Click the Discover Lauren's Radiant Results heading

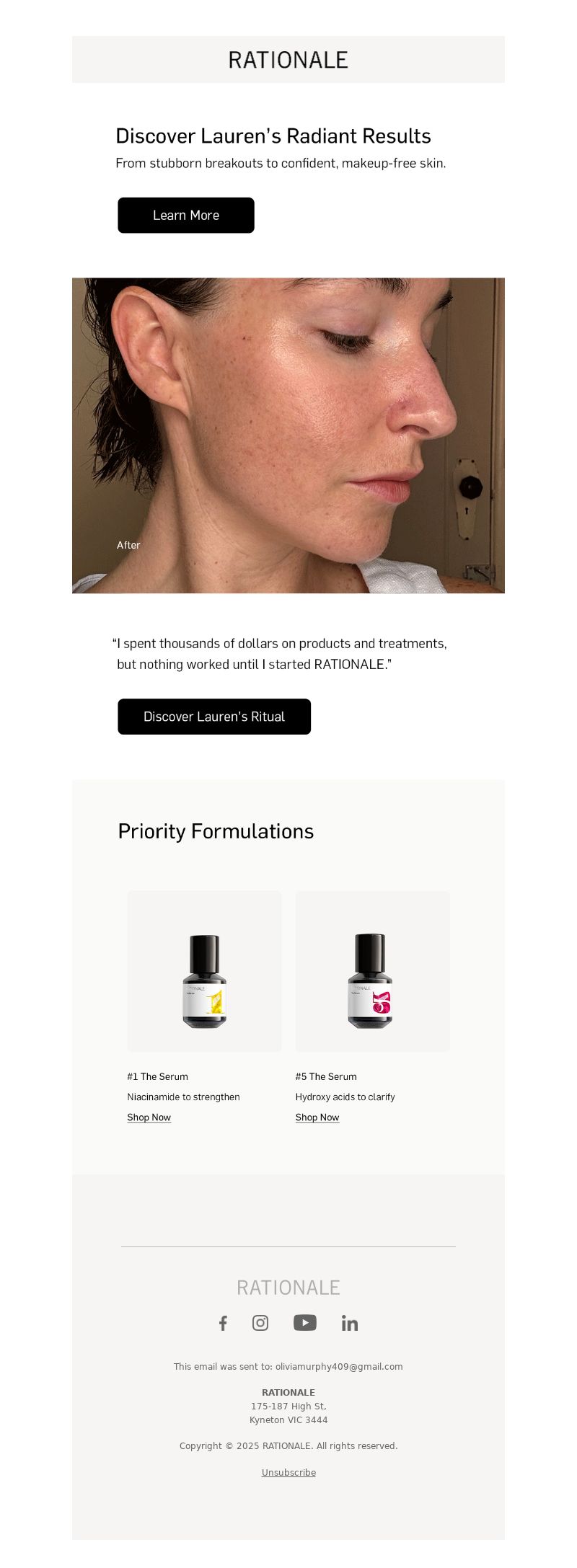[273, 136]
